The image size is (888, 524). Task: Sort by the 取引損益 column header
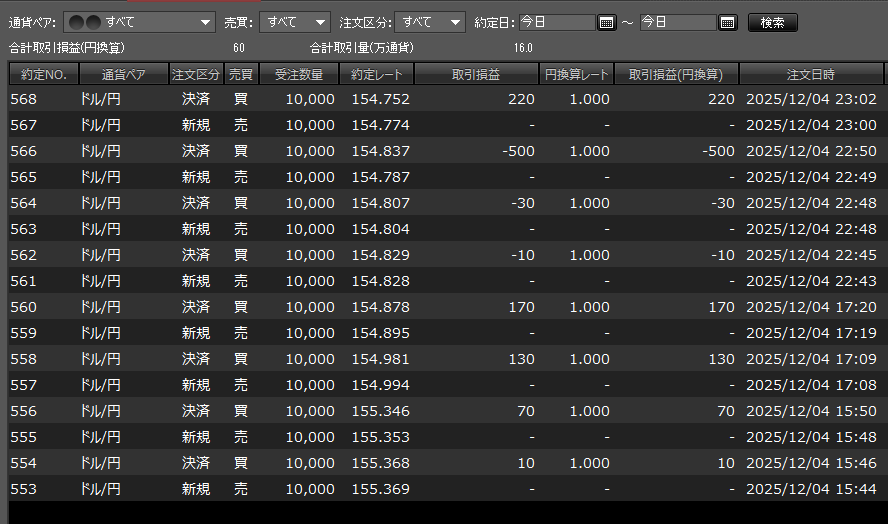tap(476, 74)
